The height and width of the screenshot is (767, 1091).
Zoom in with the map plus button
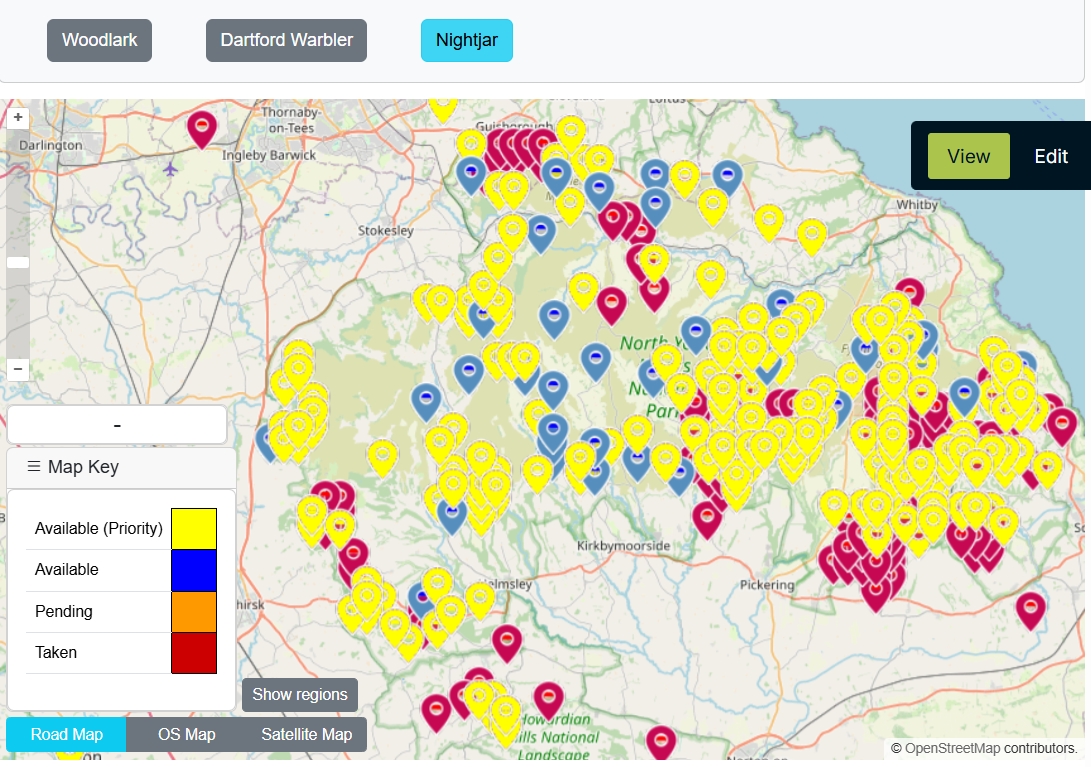(18, 118)
